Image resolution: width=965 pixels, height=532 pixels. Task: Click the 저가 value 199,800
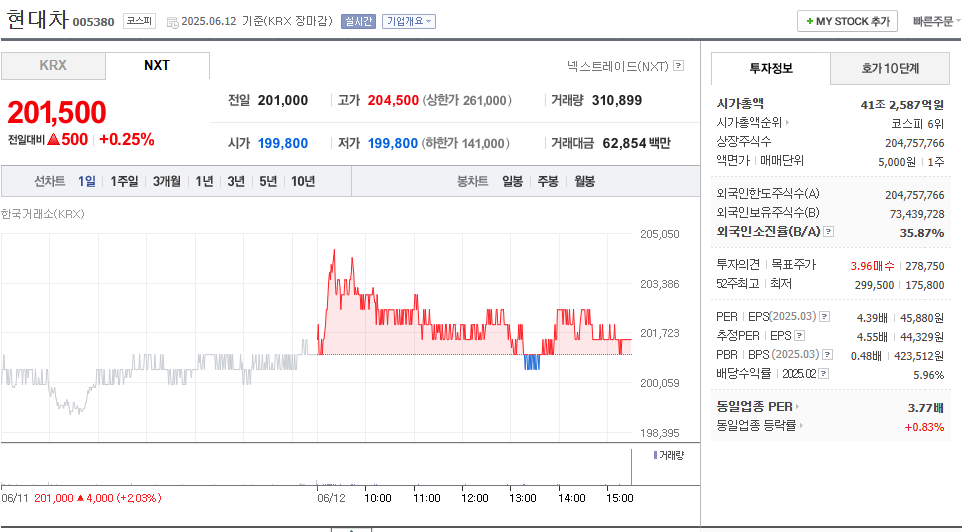pos(393,143)
